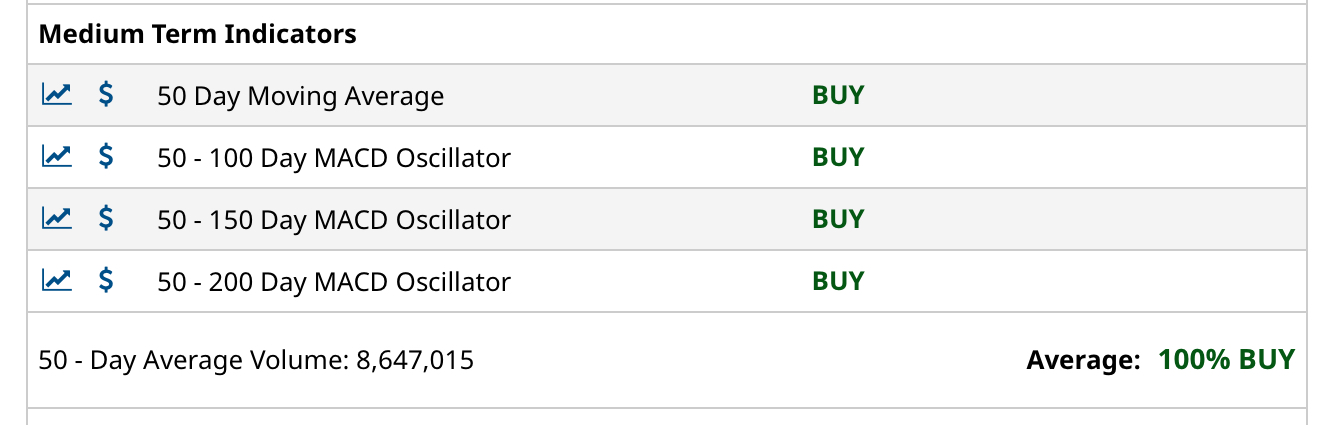Open chart icon for 50 Day Moving Average
This screenshot has width=1334, height=425.
[56, 95]
